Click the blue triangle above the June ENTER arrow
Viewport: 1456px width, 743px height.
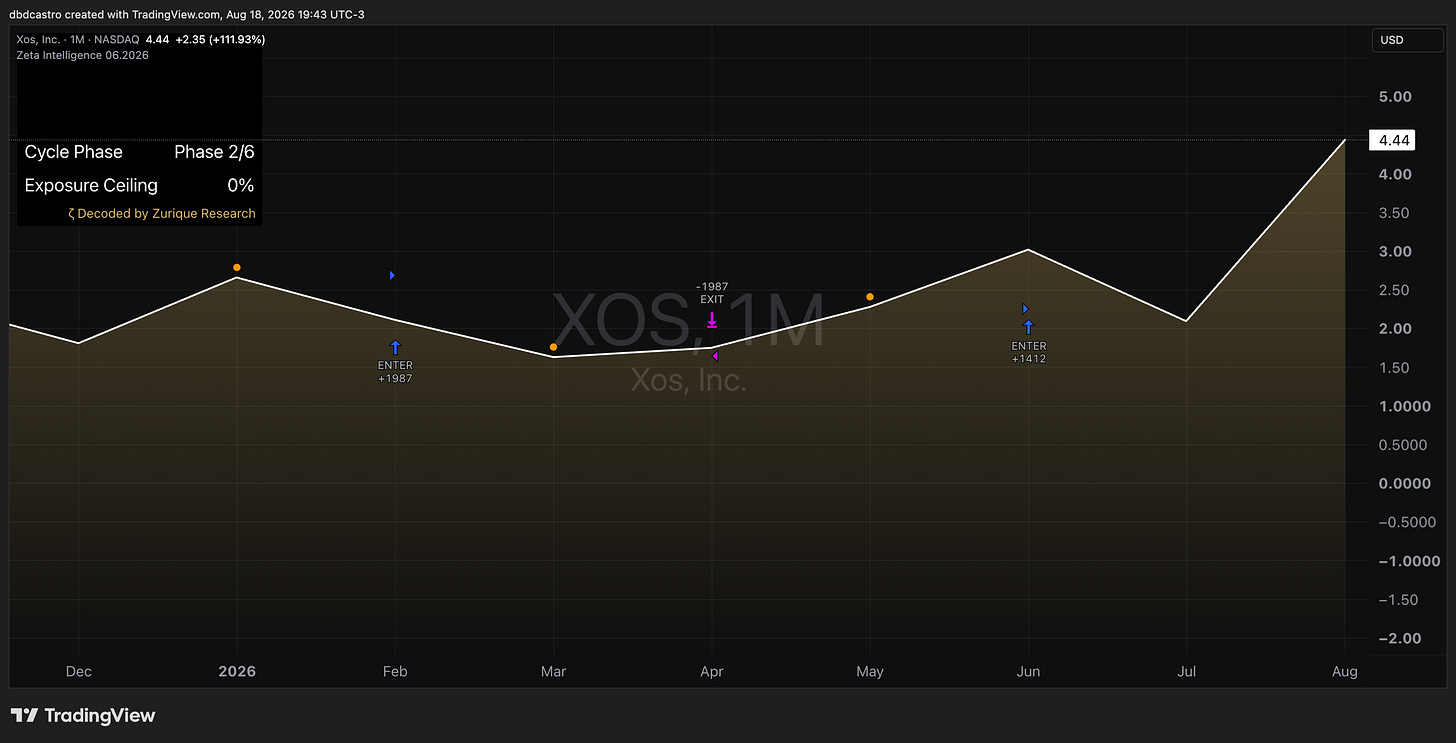coord(1025,309)
